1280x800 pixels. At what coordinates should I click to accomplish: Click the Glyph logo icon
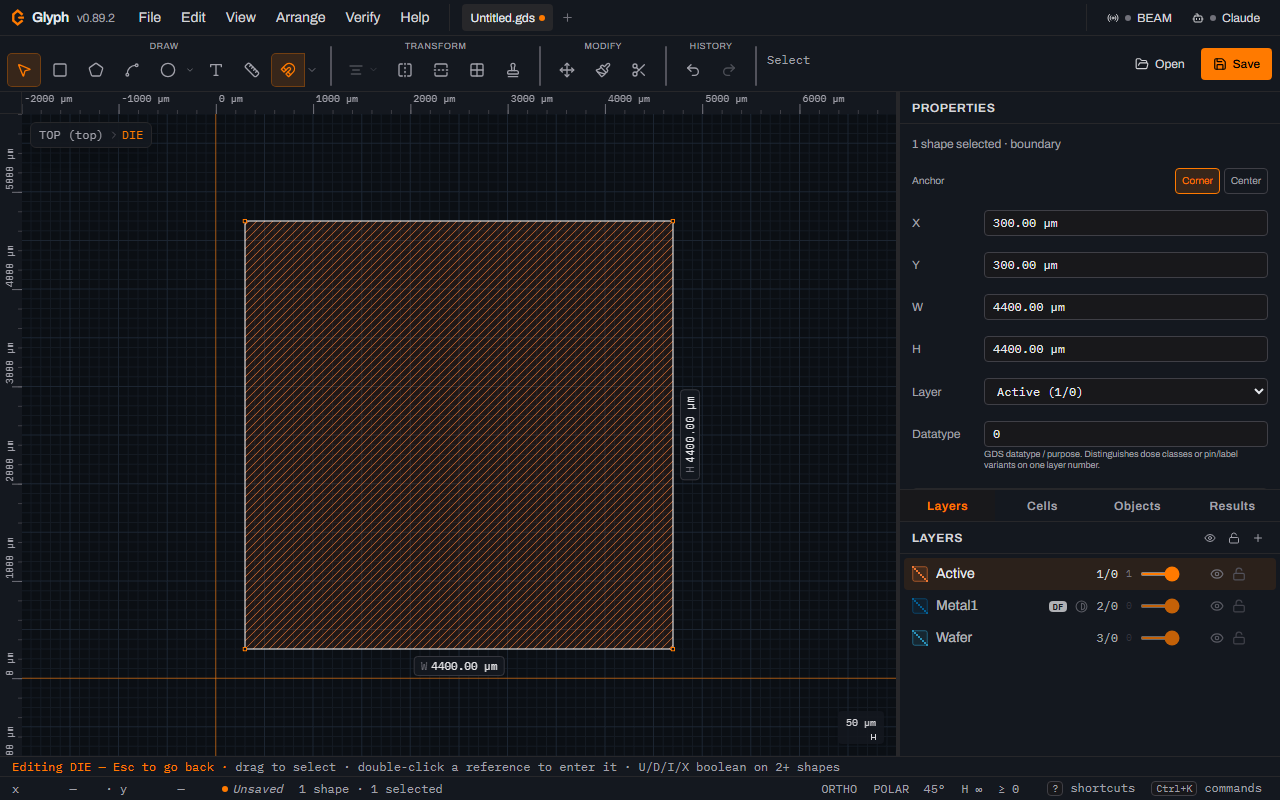pos(18,18)
